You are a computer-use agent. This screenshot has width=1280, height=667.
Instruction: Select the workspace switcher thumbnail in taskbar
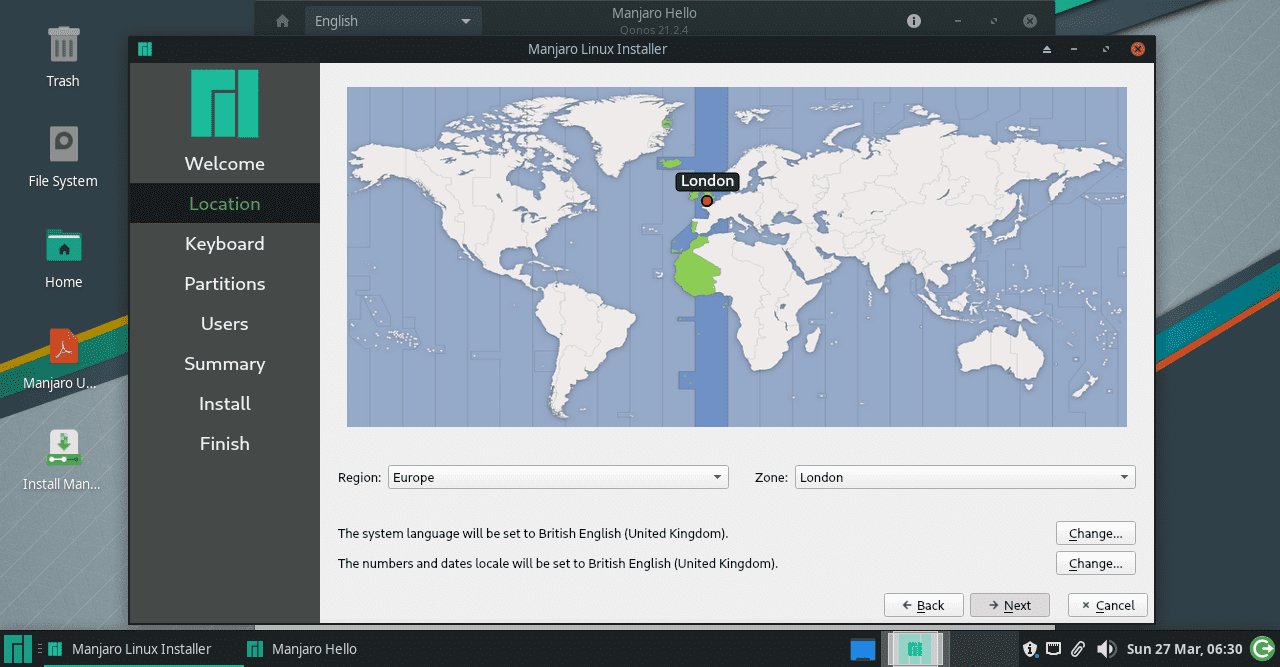913,649
